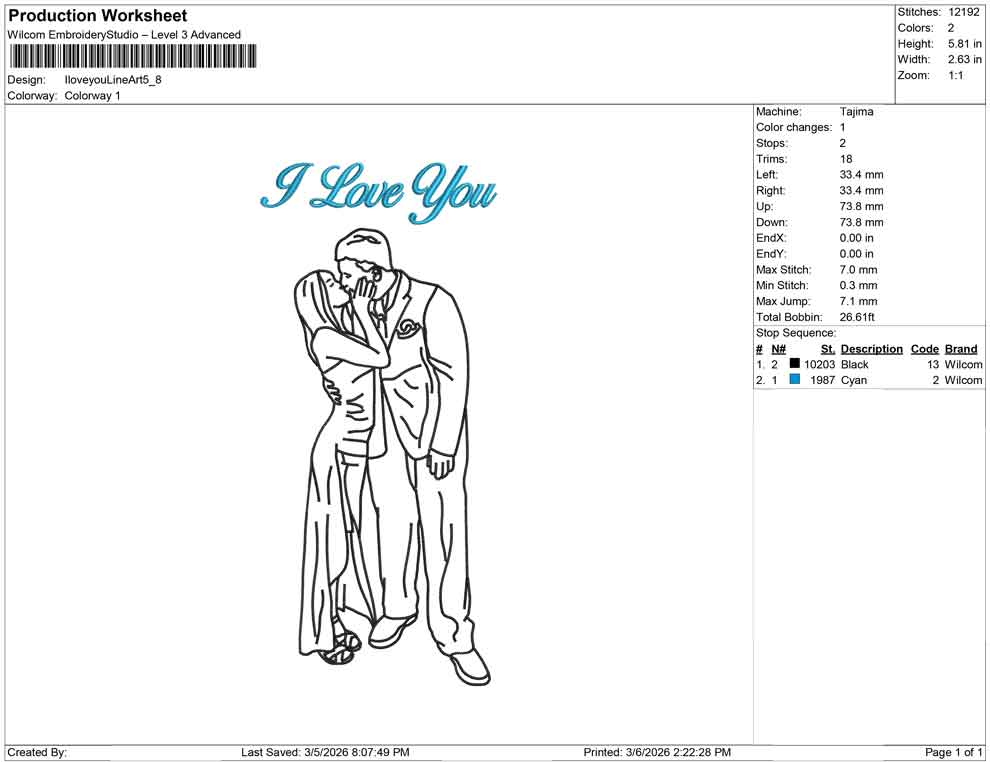Click the Wilcom brand entry for Black thread
Screen dimensions: 990x762
click(x=962, y=364)
